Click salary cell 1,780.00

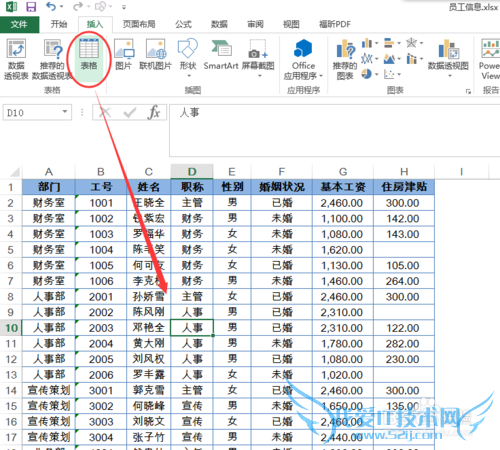tap(343, 344)
